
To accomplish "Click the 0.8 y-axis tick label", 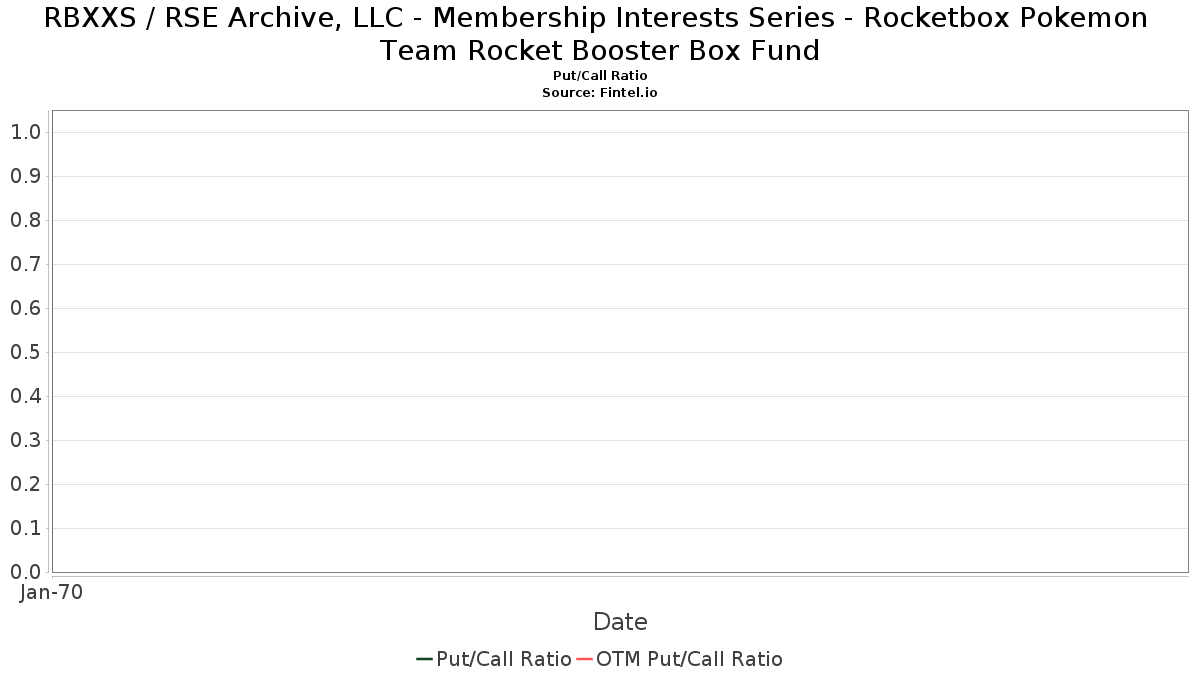I will point(25,220).
